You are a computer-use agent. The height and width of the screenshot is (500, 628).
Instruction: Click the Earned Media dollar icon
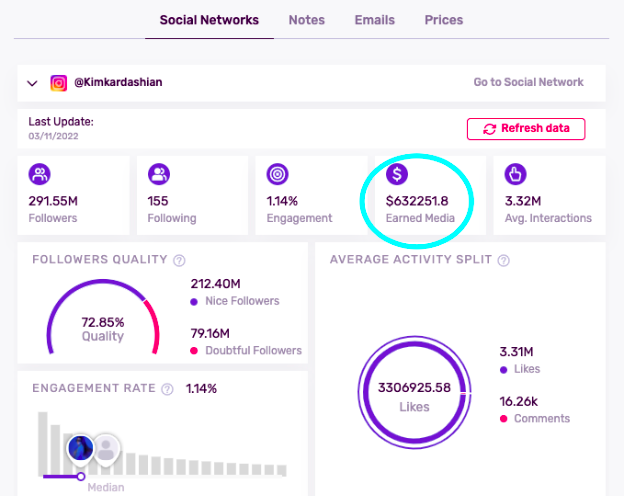coord(397,175)
